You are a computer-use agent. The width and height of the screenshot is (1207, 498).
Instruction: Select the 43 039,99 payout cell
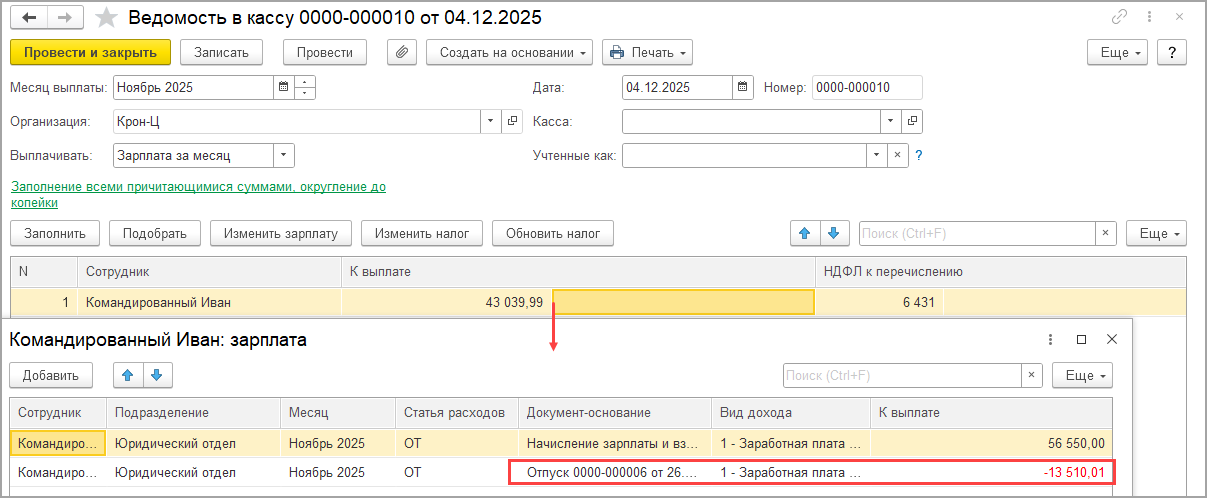point(447,302)
